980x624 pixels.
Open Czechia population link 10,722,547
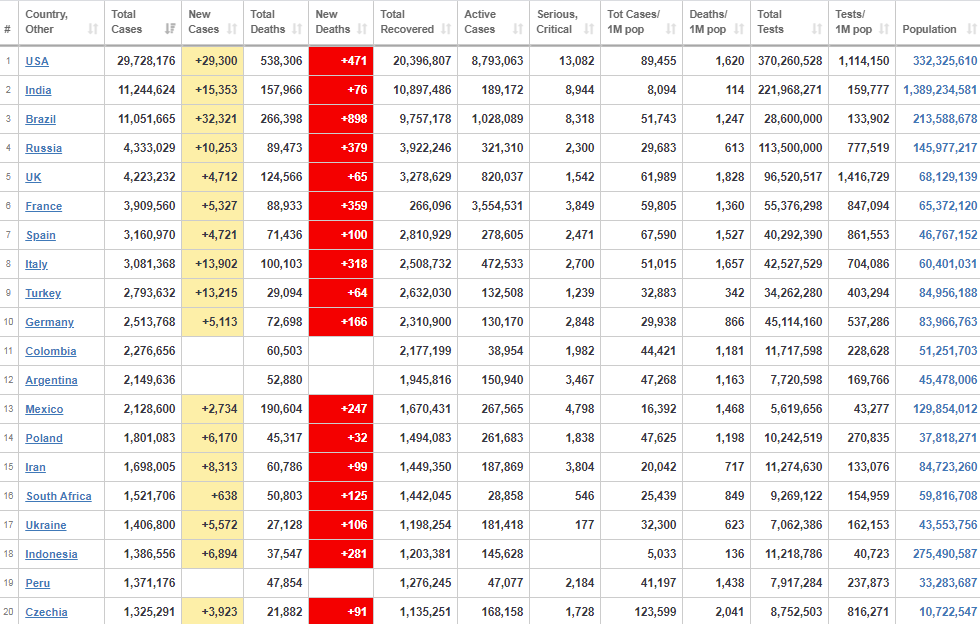tap(948, 612)
